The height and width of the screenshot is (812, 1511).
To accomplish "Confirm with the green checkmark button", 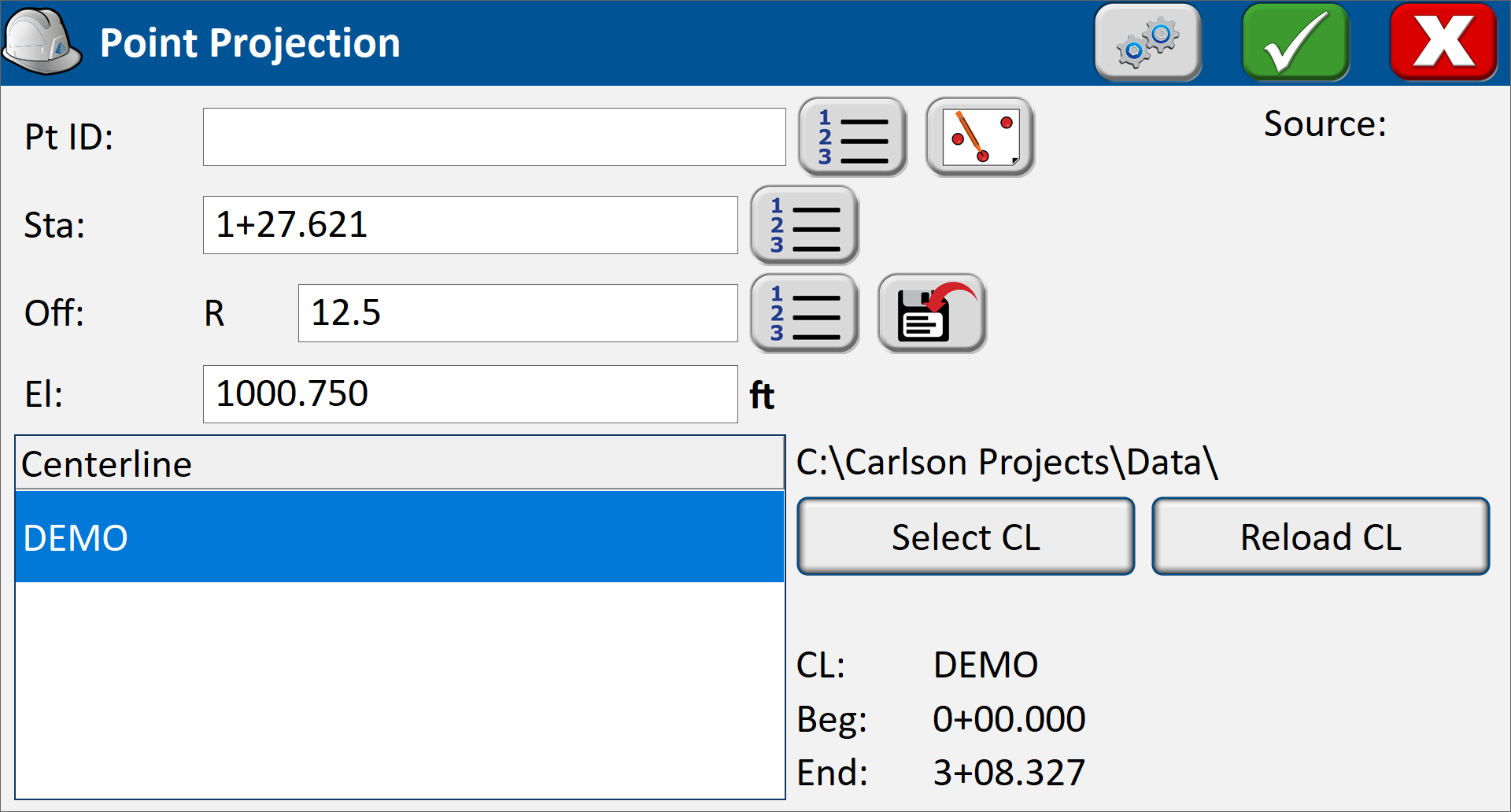I will click(x=1296, y=42).
